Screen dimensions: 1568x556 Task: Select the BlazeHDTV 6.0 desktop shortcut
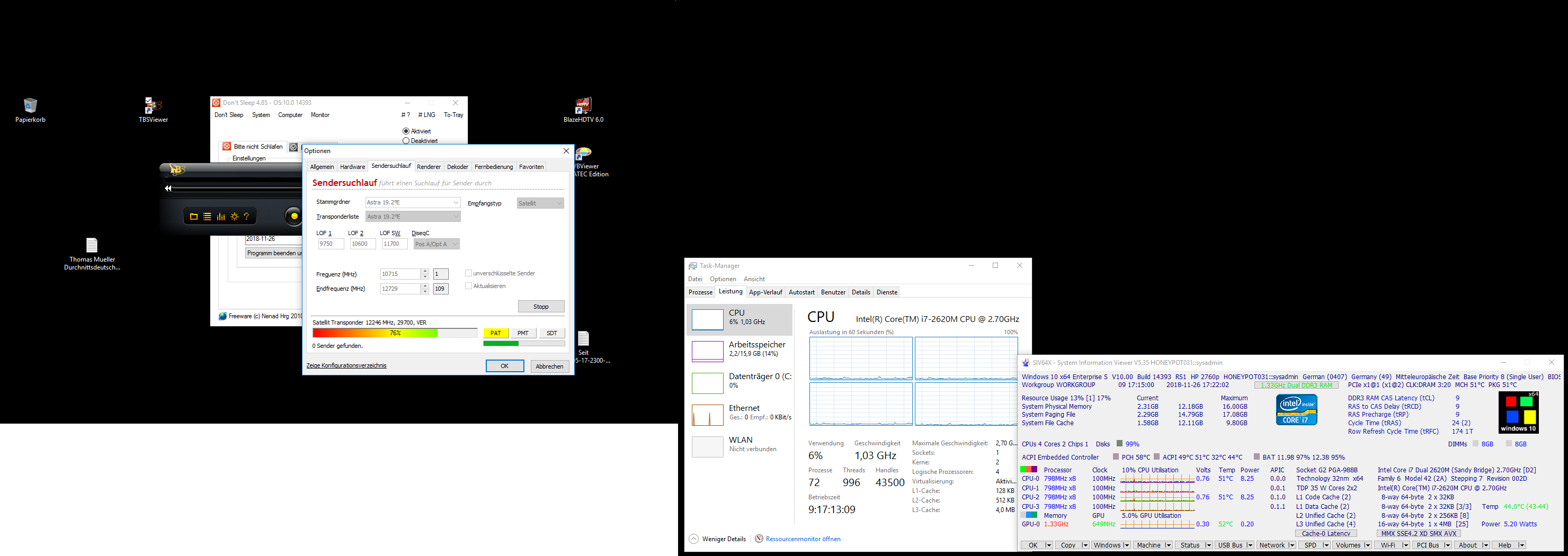click(583, 105)
